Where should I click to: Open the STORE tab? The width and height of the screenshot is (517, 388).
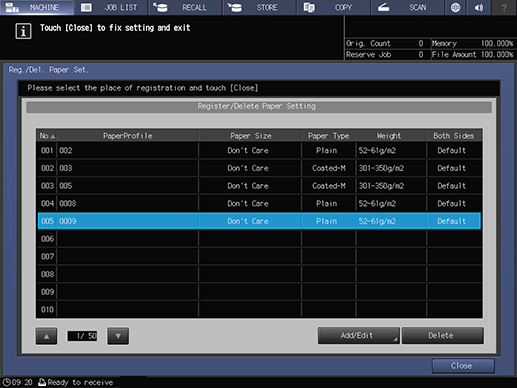tap(260, 7)
